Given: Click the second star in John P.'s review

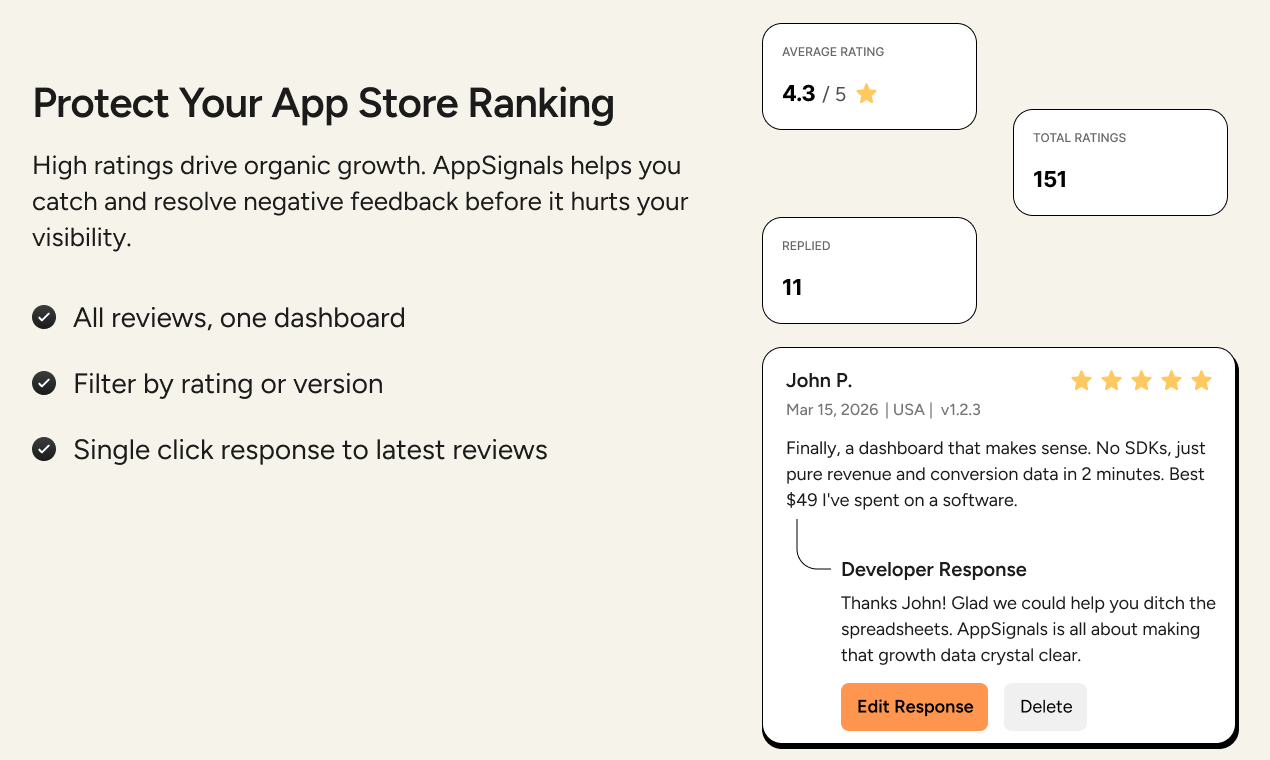Looking at the screenshot, I should tap(1111, 380).
